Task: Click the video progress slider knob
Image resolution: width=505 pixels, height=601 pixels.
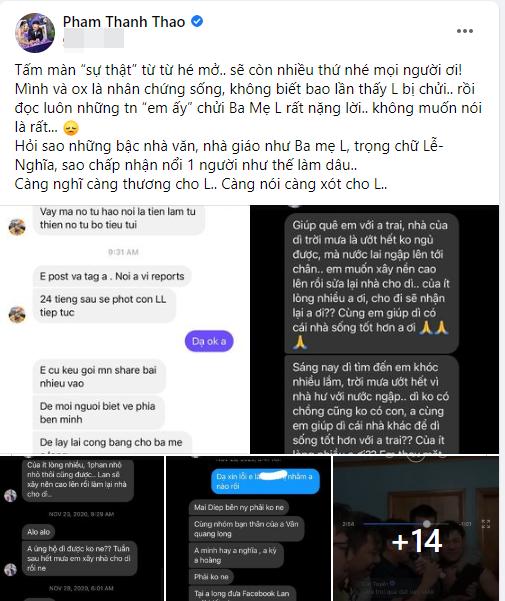Action: [x=426, y=524]
